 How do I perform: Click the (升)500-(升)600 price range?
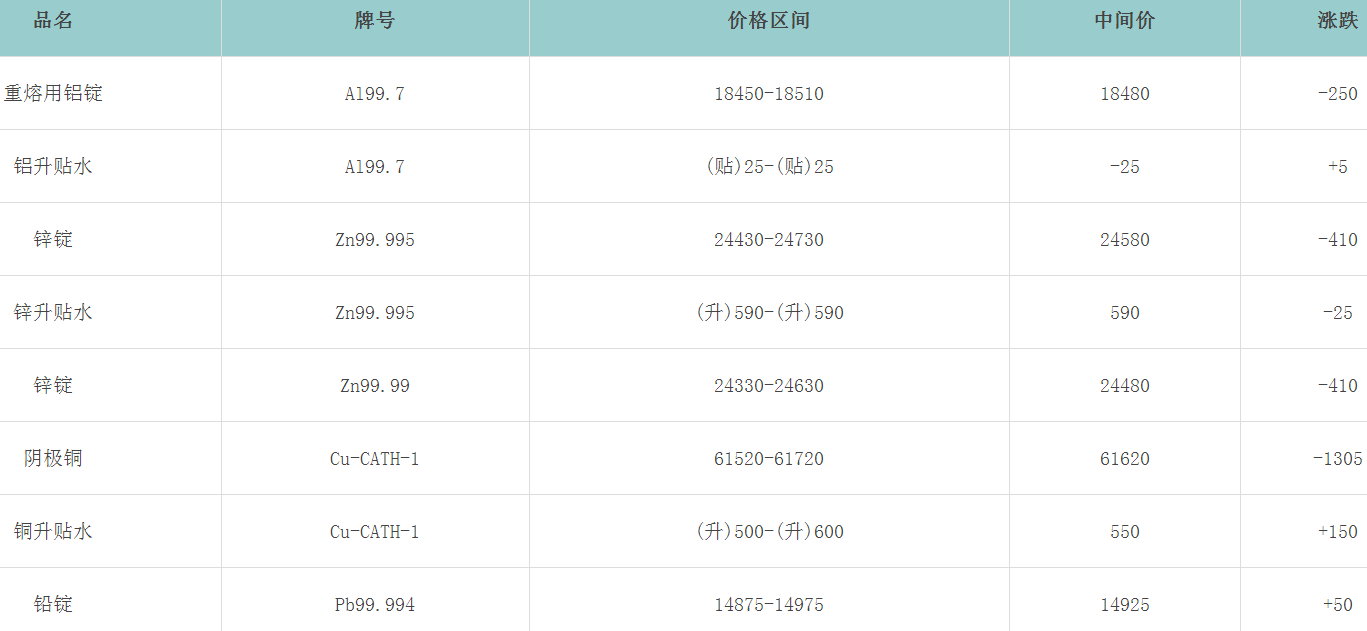pos(769,532)
